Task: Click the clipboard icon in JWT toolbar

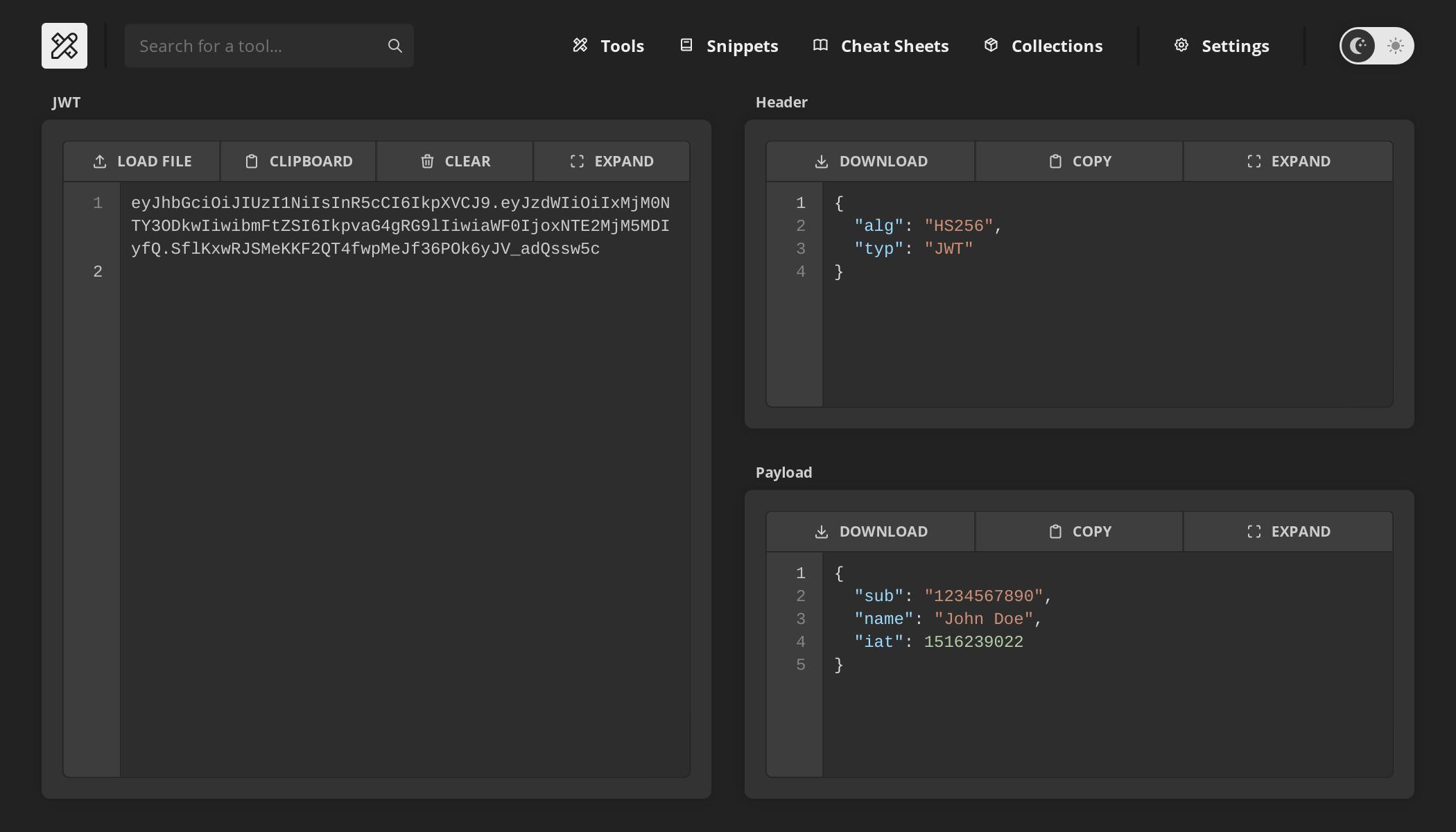Action: pos(252,162)
